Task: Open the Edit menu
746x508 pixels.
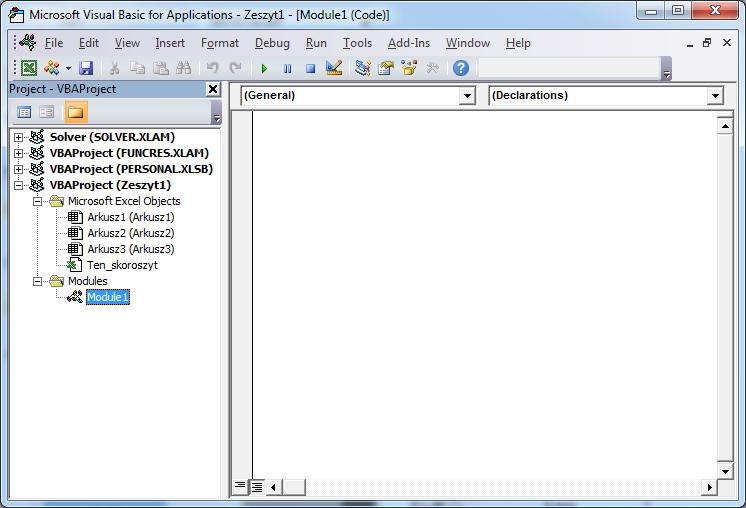Action: [x=88, y=43]
